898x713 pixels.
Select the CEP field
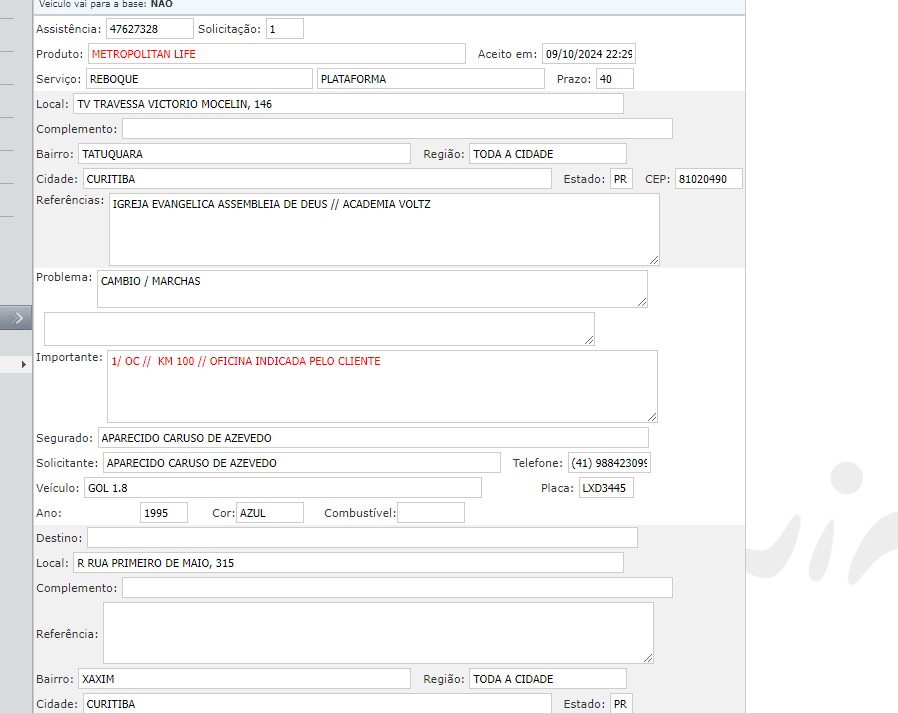(x=708, y=179)
